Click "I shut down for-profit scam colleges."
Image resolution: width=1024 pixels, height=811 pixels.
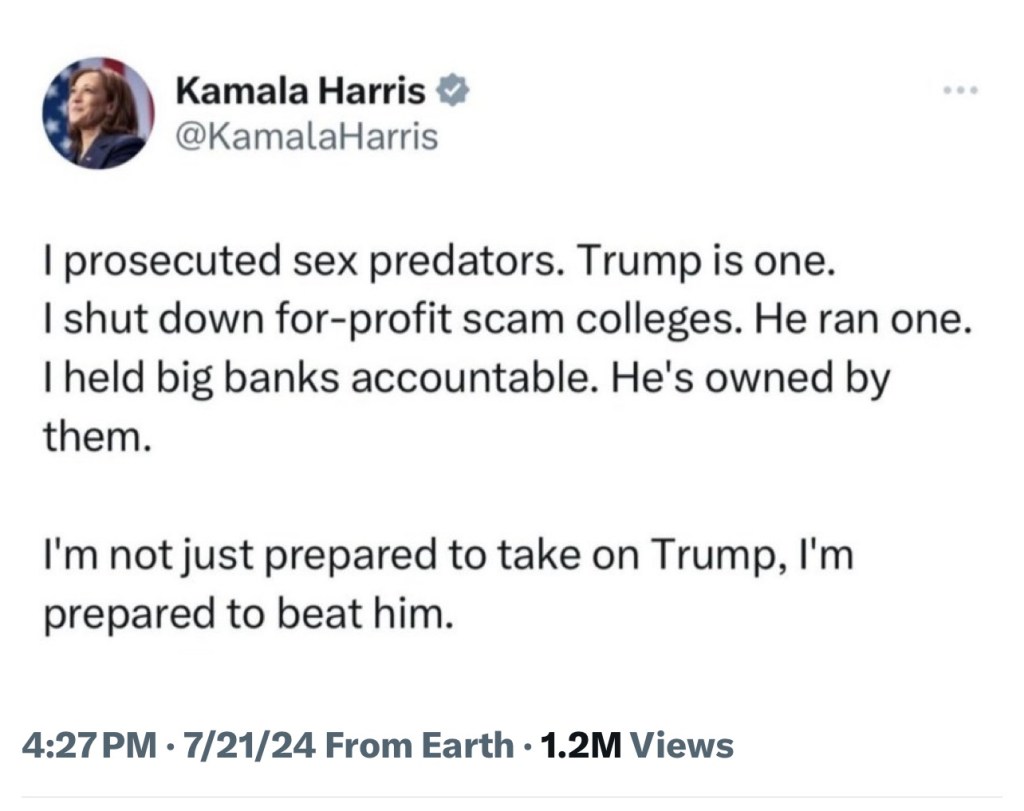pyautogui.click(x=392, y=324)
